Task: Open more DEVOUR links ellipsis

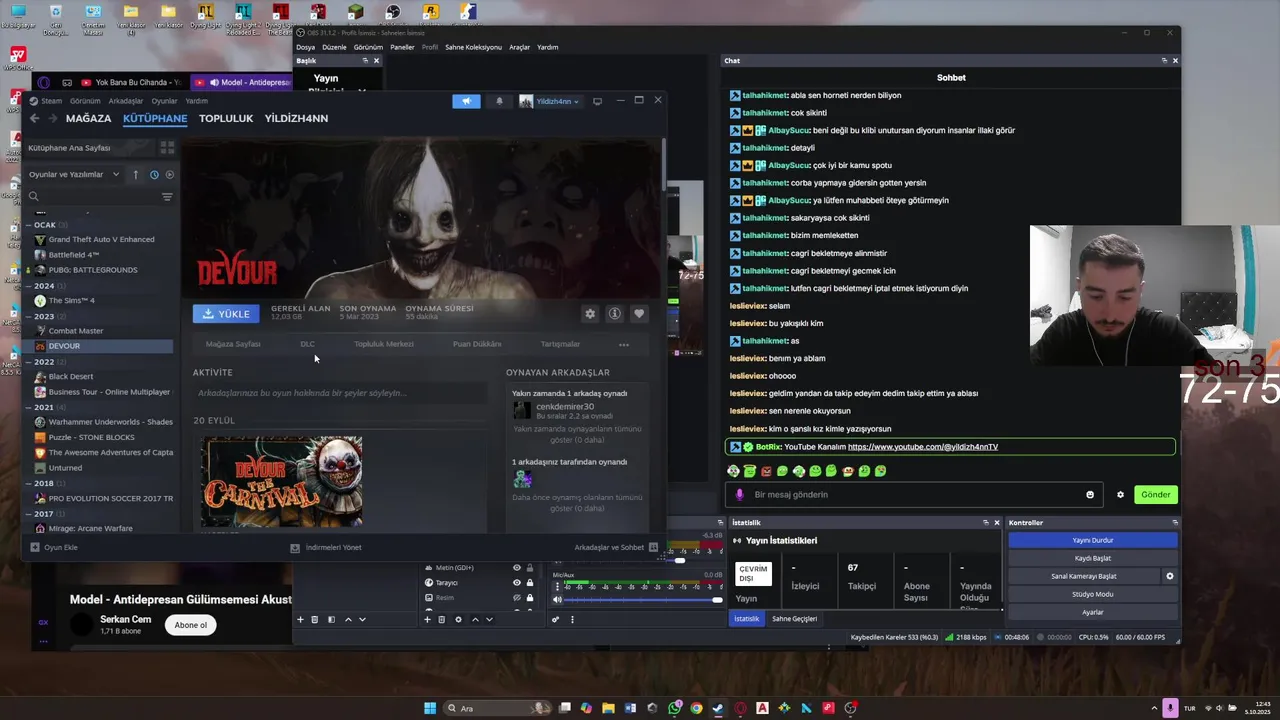Action: 624,344
